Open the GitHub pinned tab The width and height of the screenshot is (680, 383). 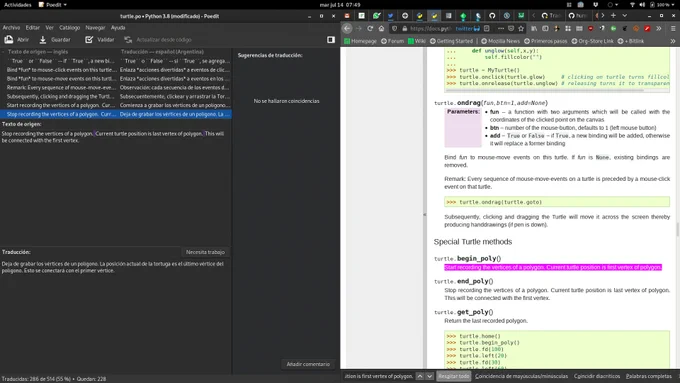click(x=492, y=16)
